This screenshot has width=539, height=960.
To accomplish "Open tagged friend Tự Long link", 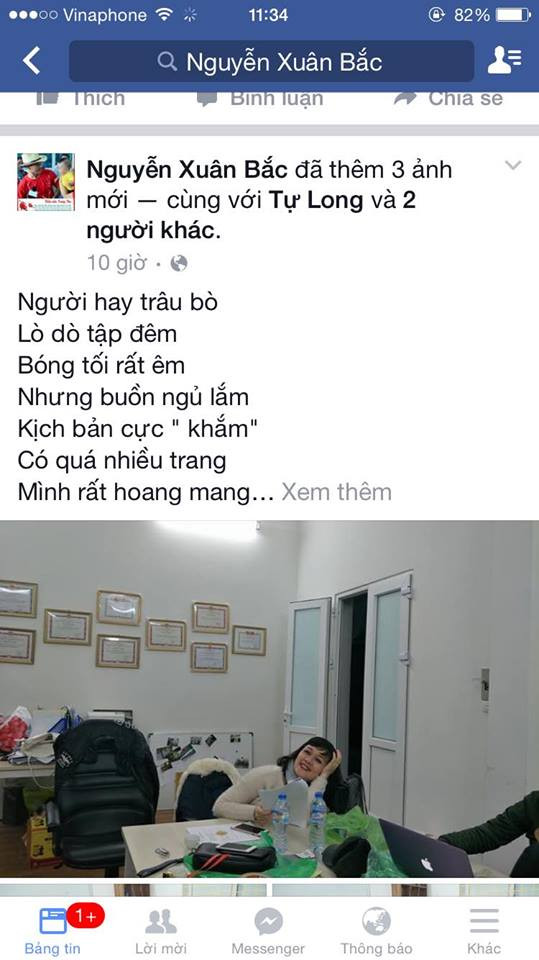I will point(316,200).
